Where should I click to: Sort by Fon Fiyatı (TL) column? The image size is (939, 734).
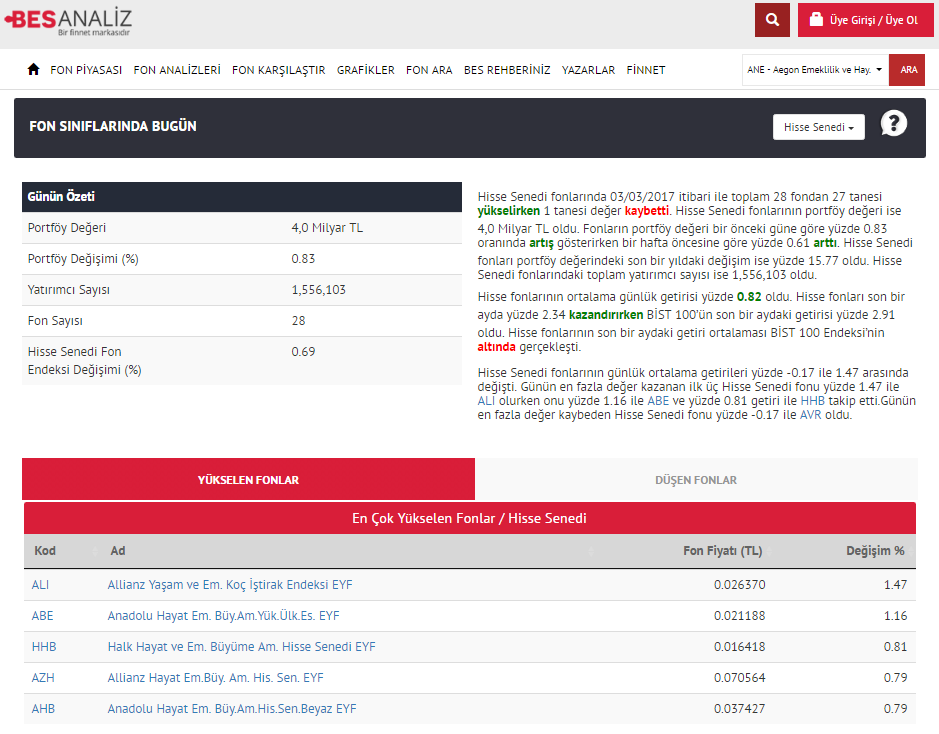[723, 551]
